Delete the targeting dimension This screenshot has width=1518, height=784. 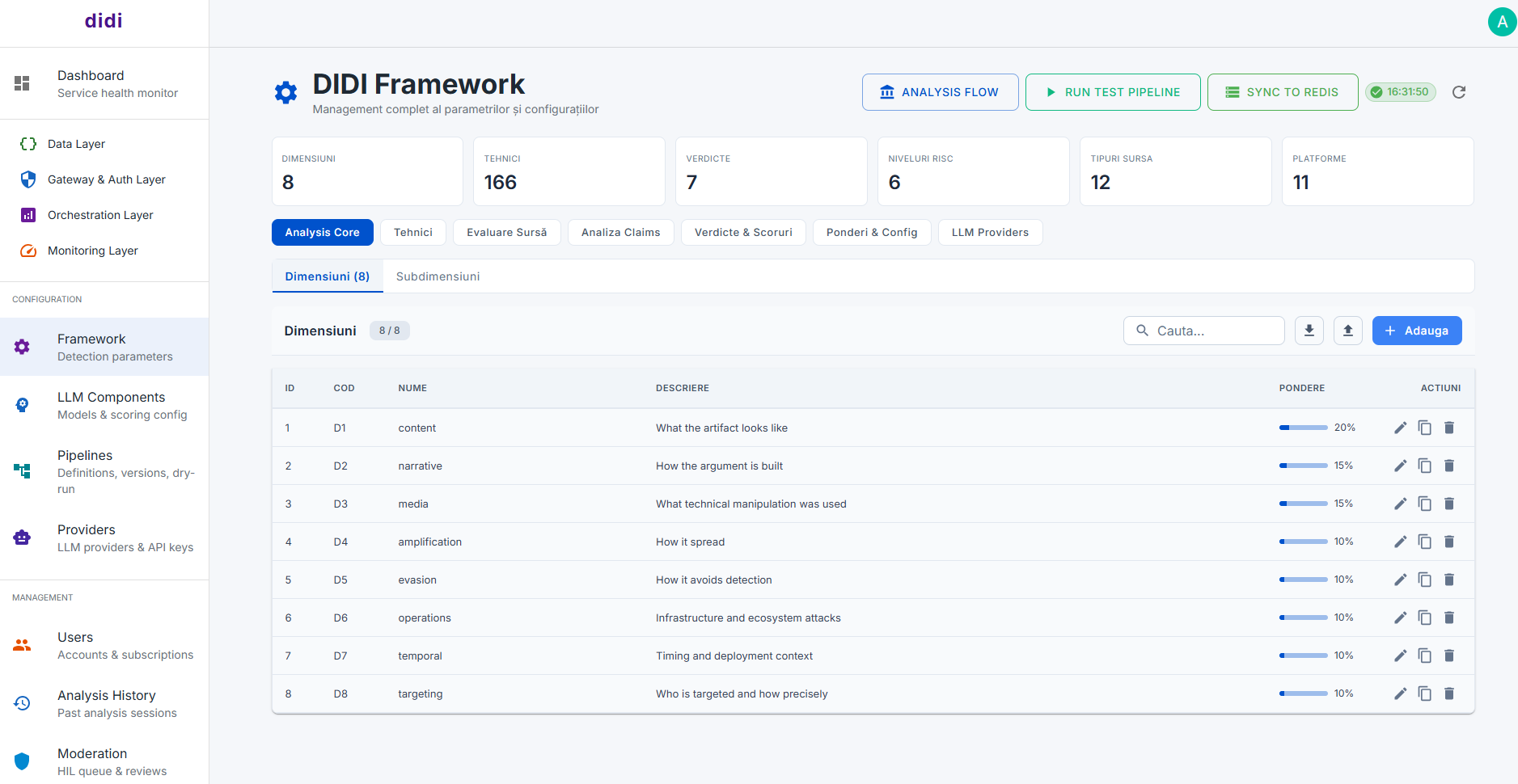tap(1449, 693)
